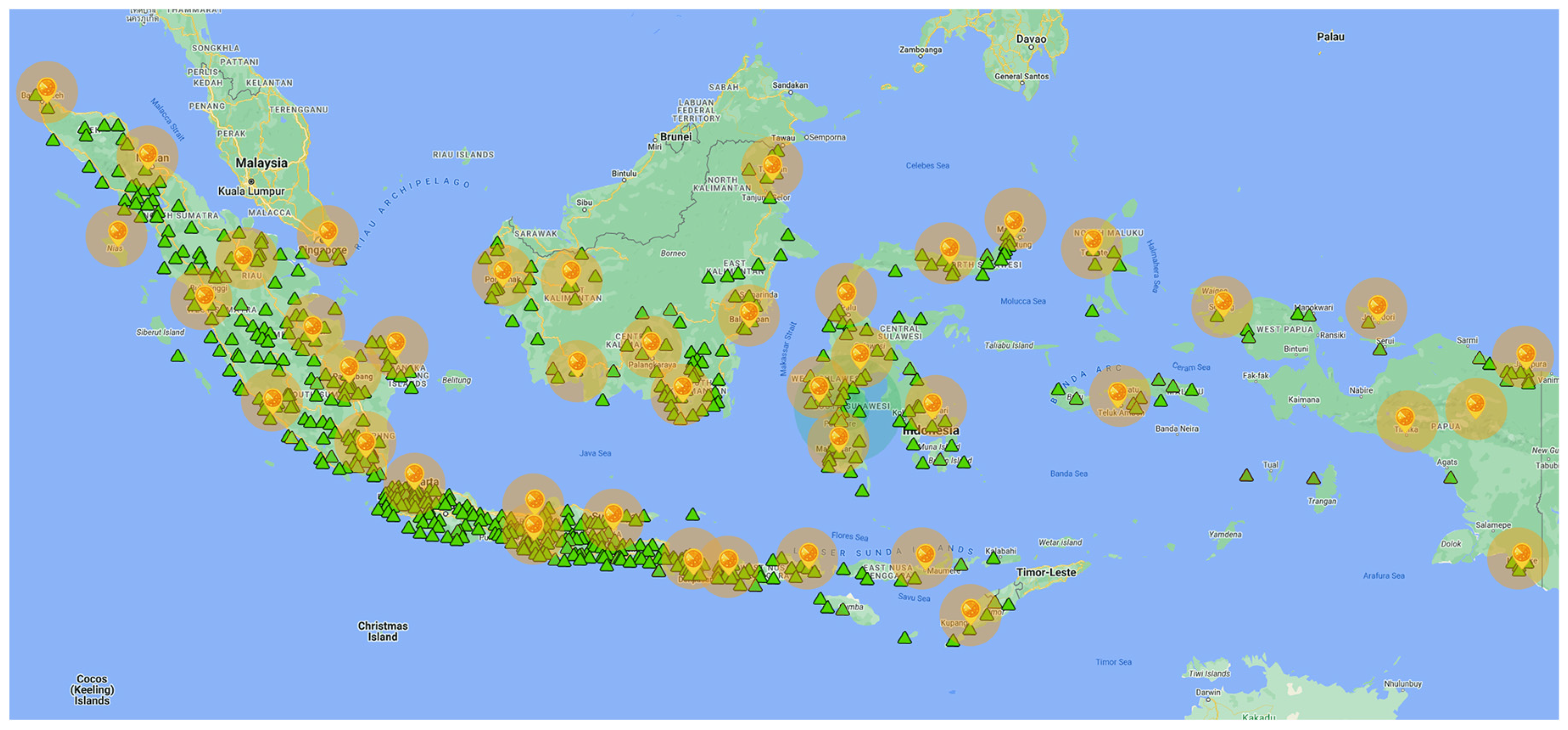The width and height of the screenshot is (1568, 730).
Task: Click the Davao city label
Action: pyautogui.click(x=1031, y=39)
